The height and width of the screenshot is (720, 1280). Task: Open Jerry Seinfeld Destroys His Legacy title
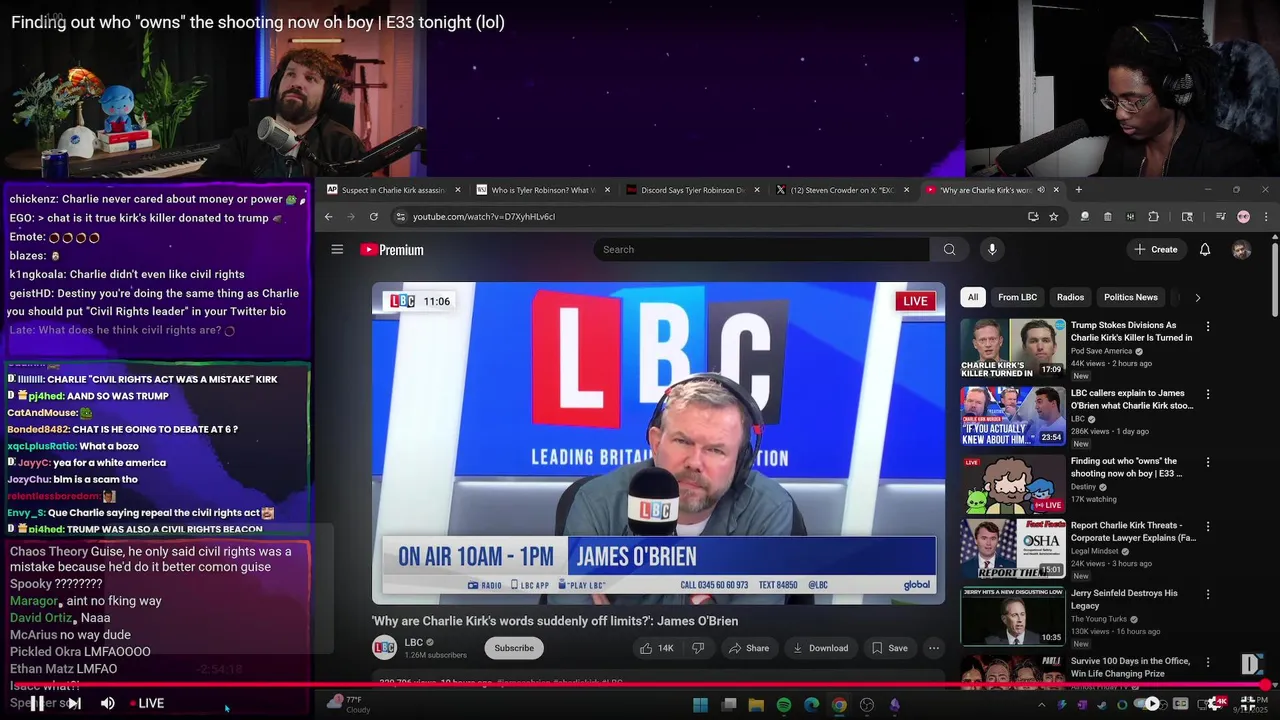coord(1124,599)
